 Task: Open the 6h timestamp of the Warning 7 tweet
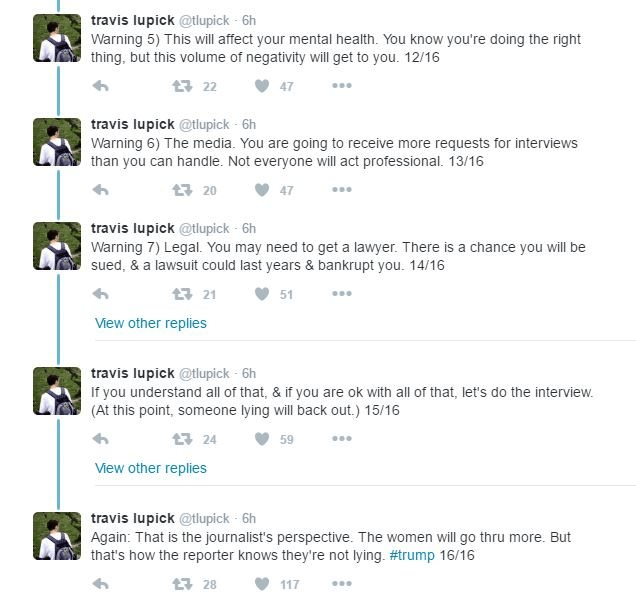249,228
